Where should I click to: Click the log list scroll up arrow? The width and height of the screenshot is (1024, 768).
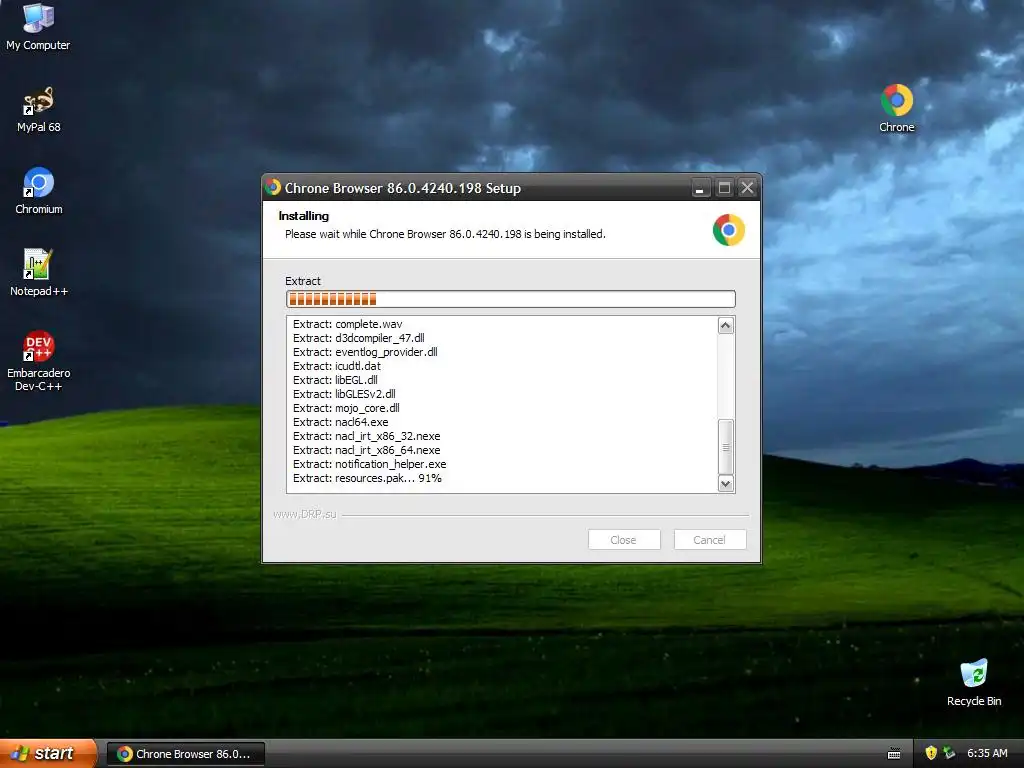pos(726,325)
